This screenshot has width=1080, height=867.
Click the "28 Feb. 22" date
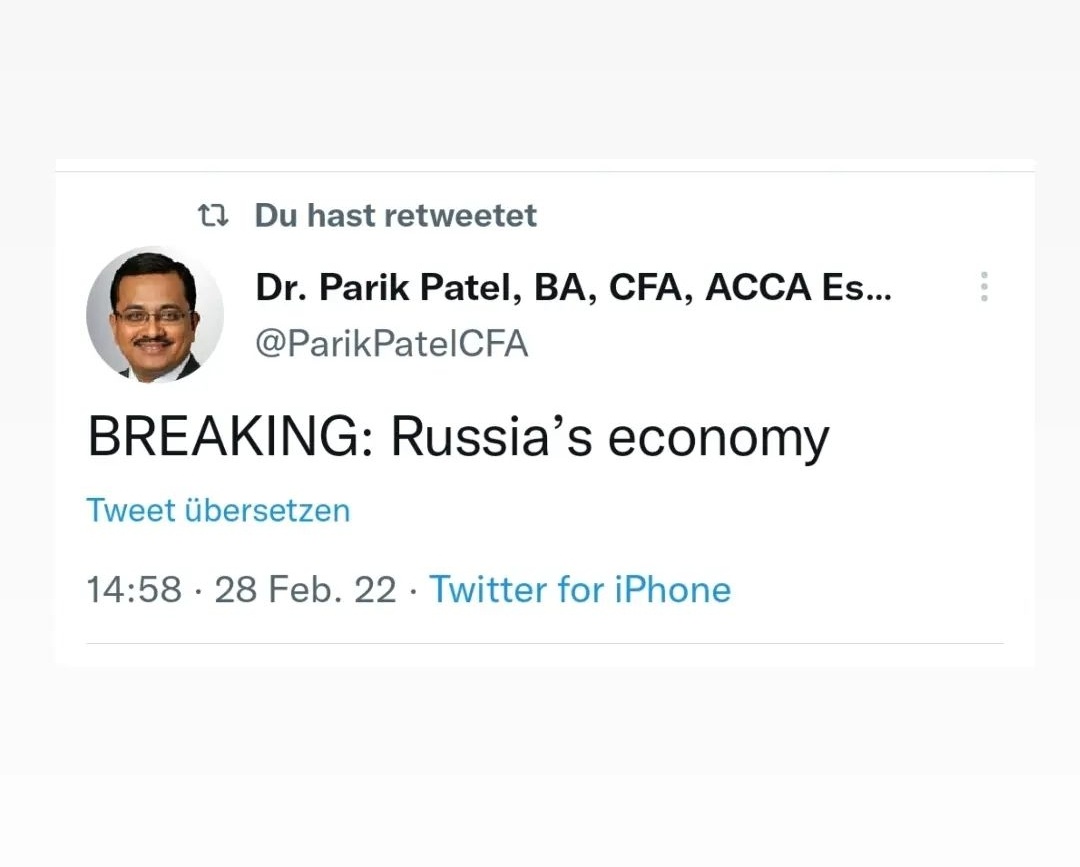point(305,589)
